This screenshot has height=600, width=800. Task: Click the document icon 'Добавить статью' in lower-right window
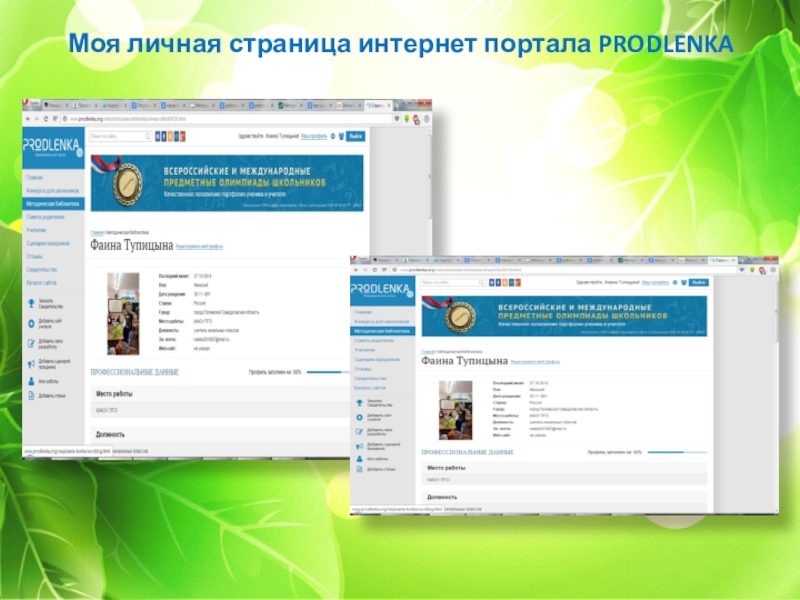[359, 469]
